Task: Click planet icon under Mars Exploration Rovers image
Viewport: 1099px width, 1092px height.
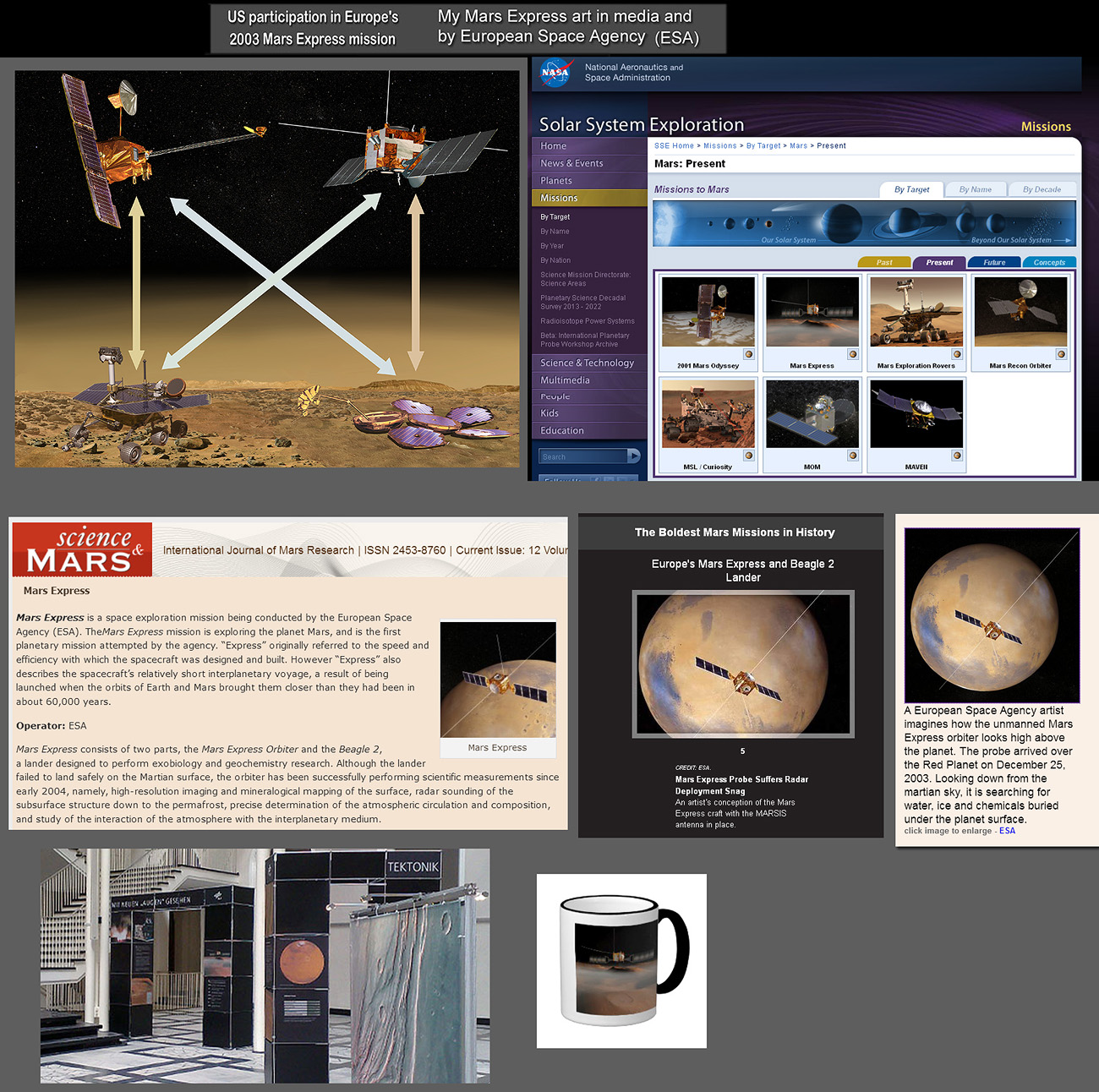Action: [957, 354]
